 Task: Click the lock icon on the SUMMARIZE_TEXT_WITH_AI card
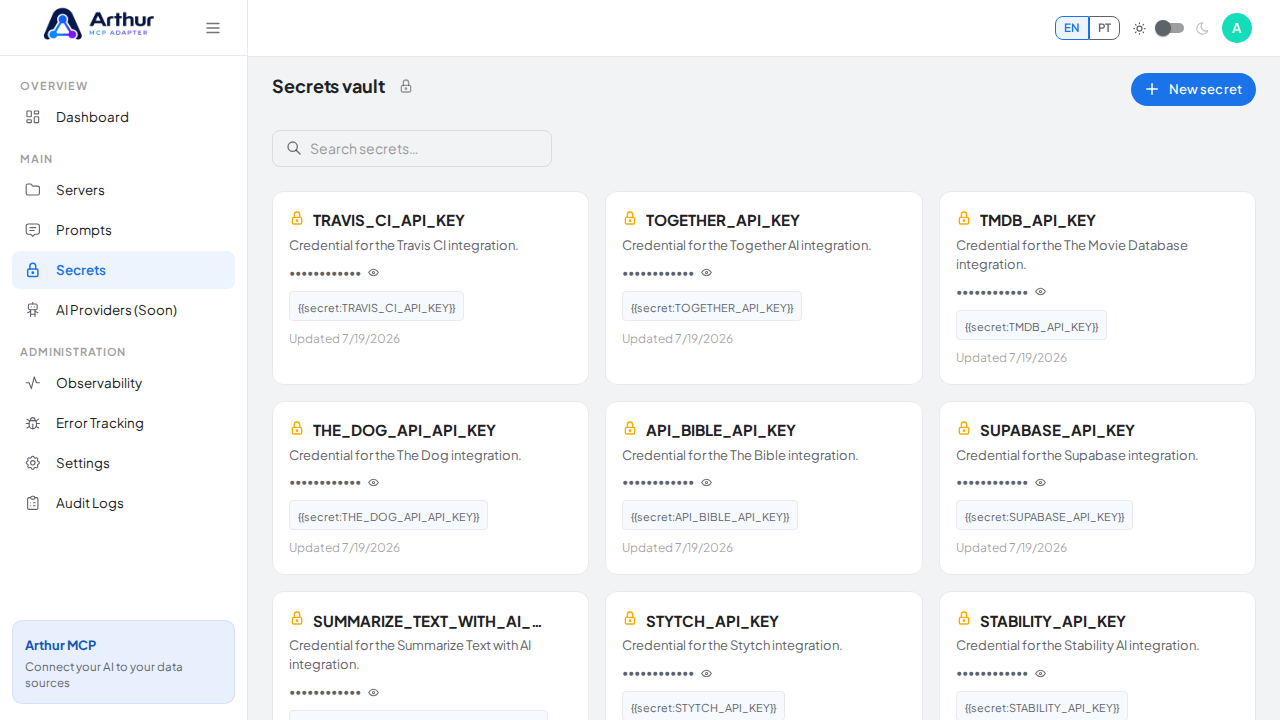click(x=297, y=619)
